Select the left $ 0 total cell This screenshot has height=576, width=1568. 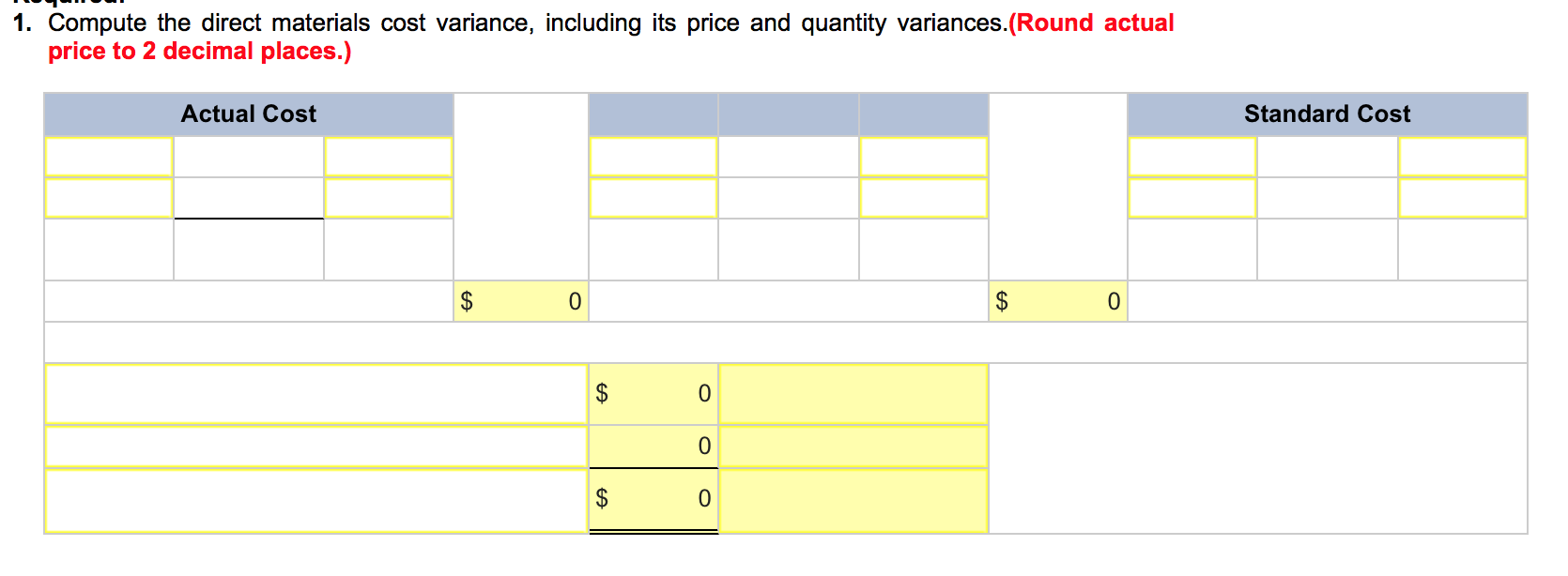click(520, 300)
